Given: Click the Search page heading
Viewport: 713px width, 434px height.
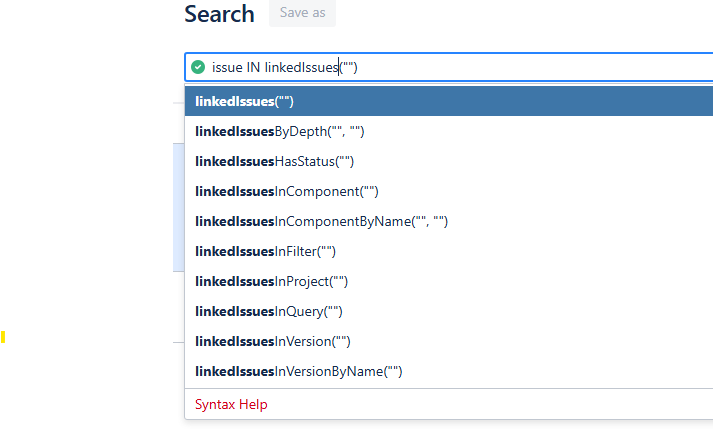Looking at the screenshot, I should 219,14.
